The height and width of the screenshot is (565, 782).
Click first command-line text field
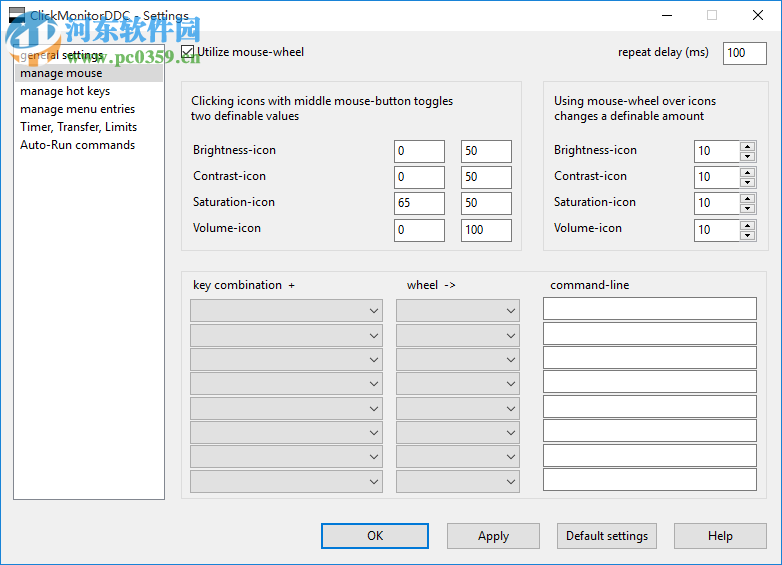point(650,309)
